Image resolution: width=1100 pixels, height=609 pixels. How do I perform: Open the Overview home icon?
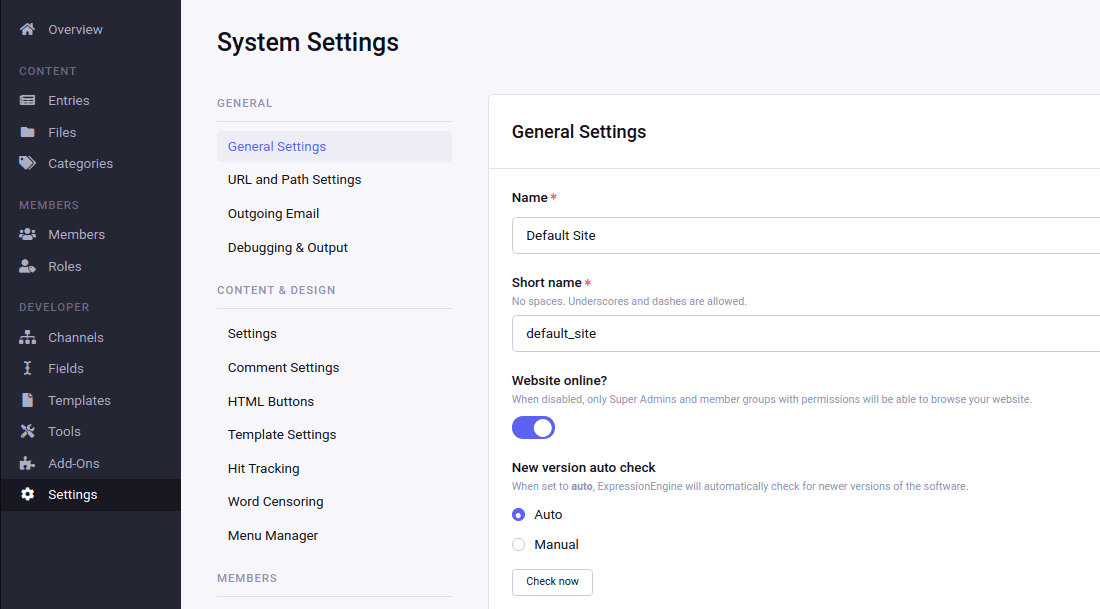(x=27, y=28)
